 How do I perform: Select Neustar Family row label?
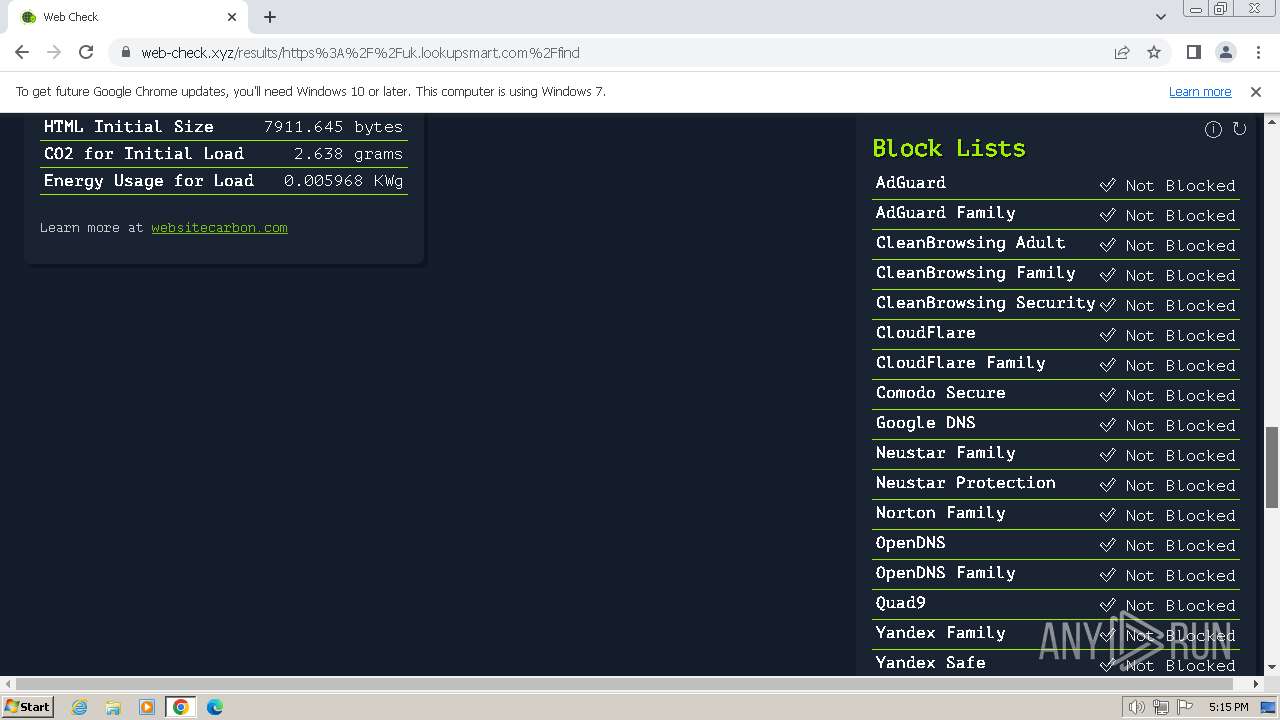point(946,453)
